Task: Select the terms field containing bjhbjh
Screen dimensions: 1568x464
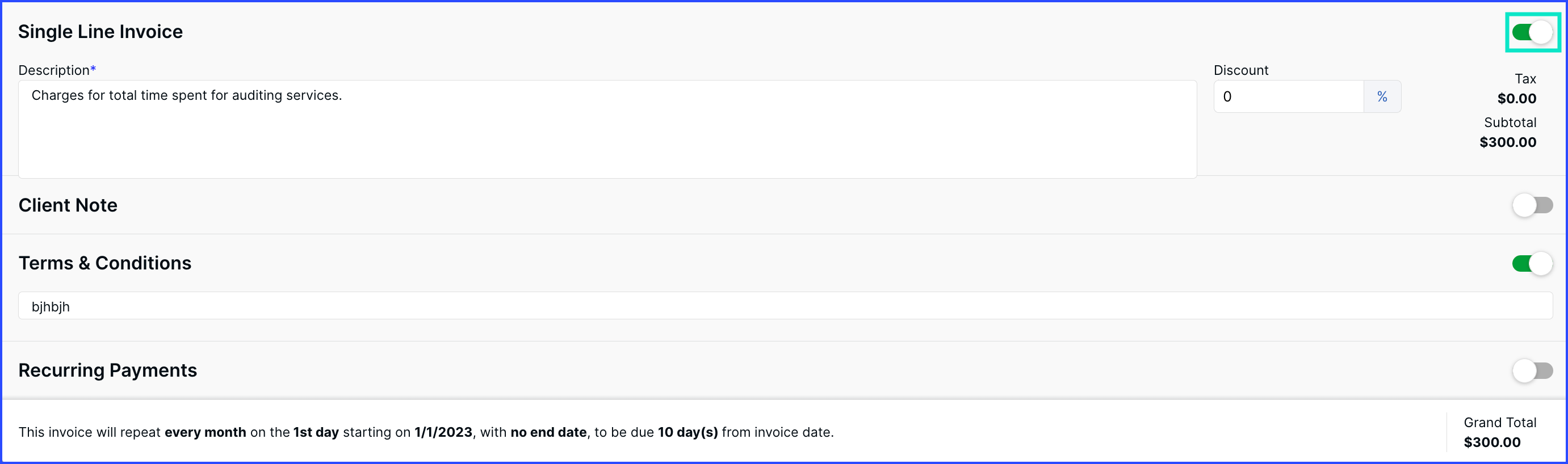Action: [x=785, y=306]
